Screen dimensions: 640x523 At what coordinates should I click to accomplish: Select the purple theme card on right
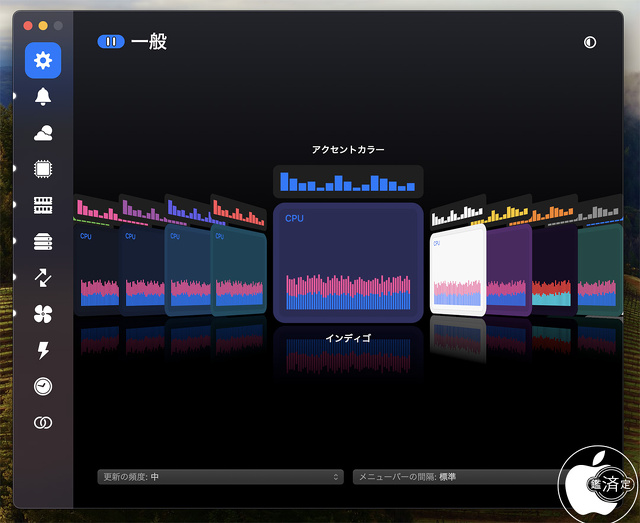510,270
